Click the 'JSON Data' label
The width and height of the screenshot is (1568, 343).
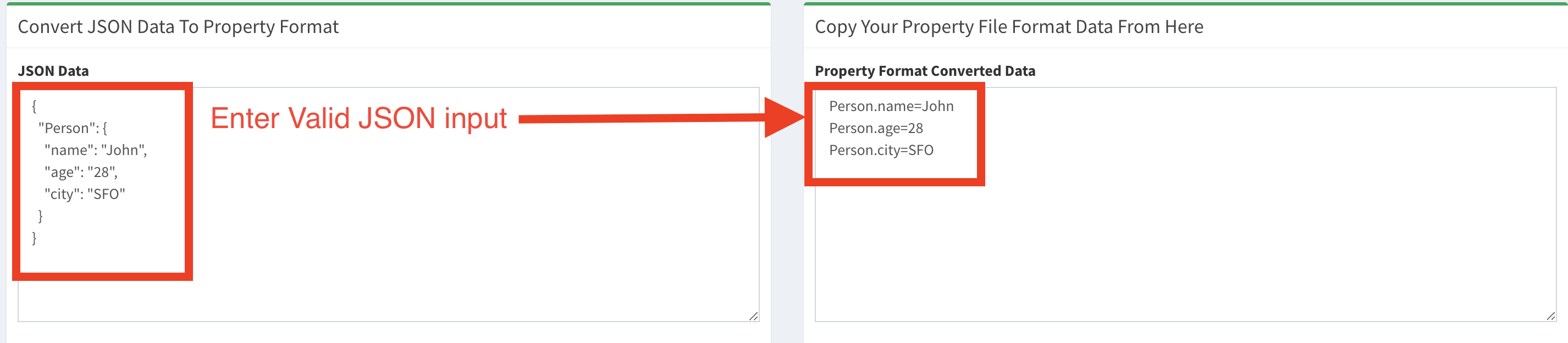pyautogui.click(x=53, y=70)
